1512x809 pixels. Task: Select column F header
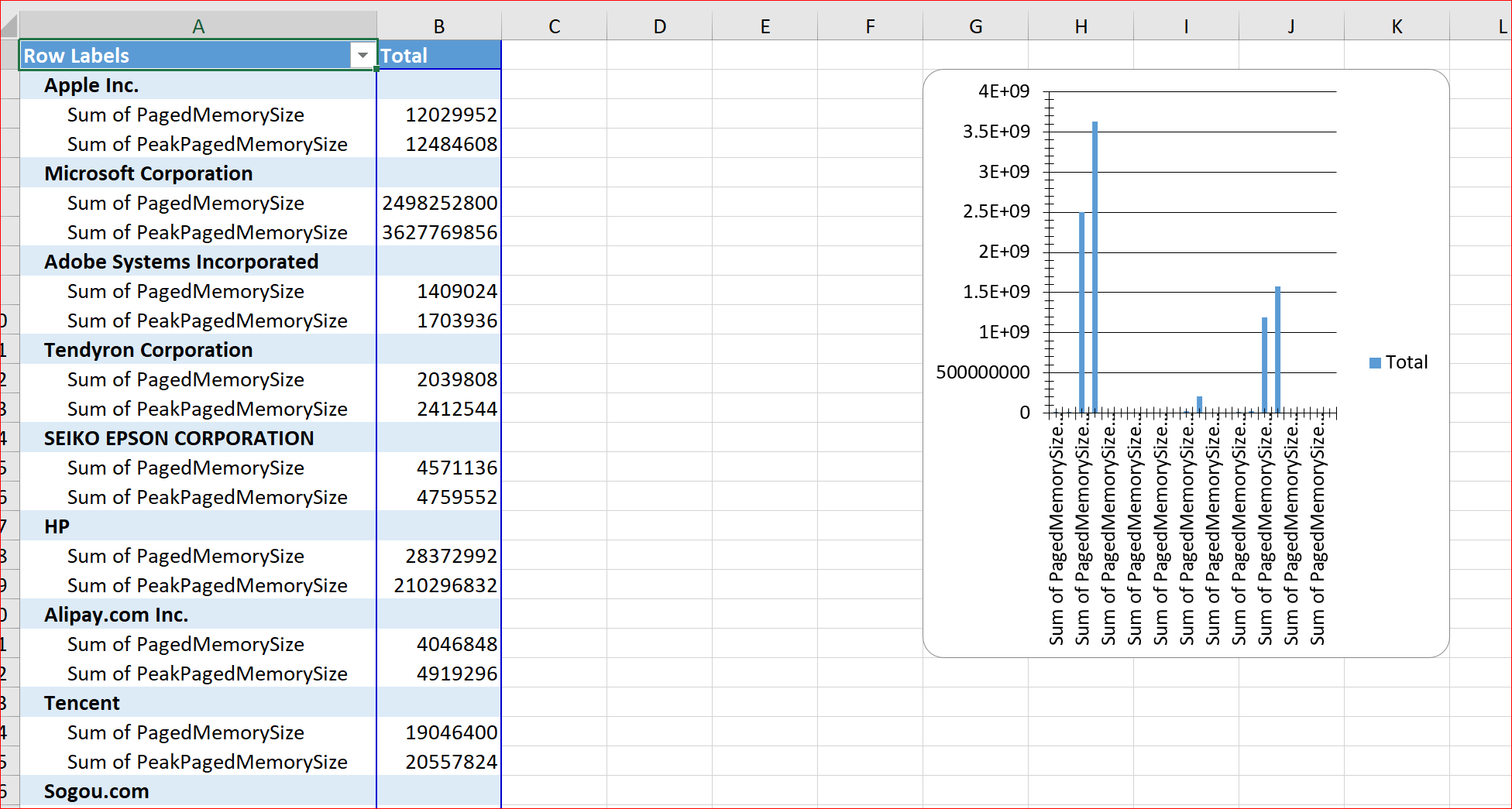pyautogui.click(x=871, y=26)
